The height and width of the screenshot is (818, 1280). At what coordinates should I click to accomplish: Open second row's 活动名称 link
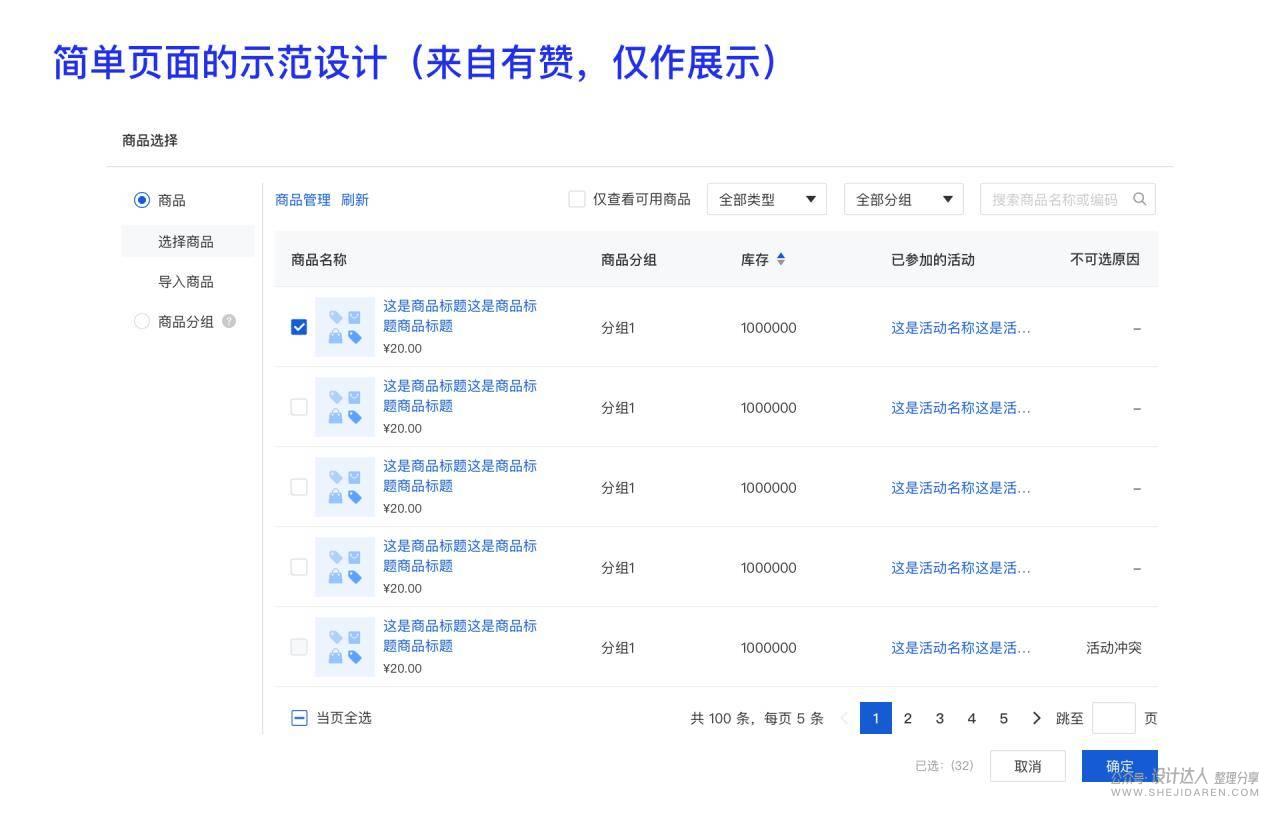coord(961,408)
